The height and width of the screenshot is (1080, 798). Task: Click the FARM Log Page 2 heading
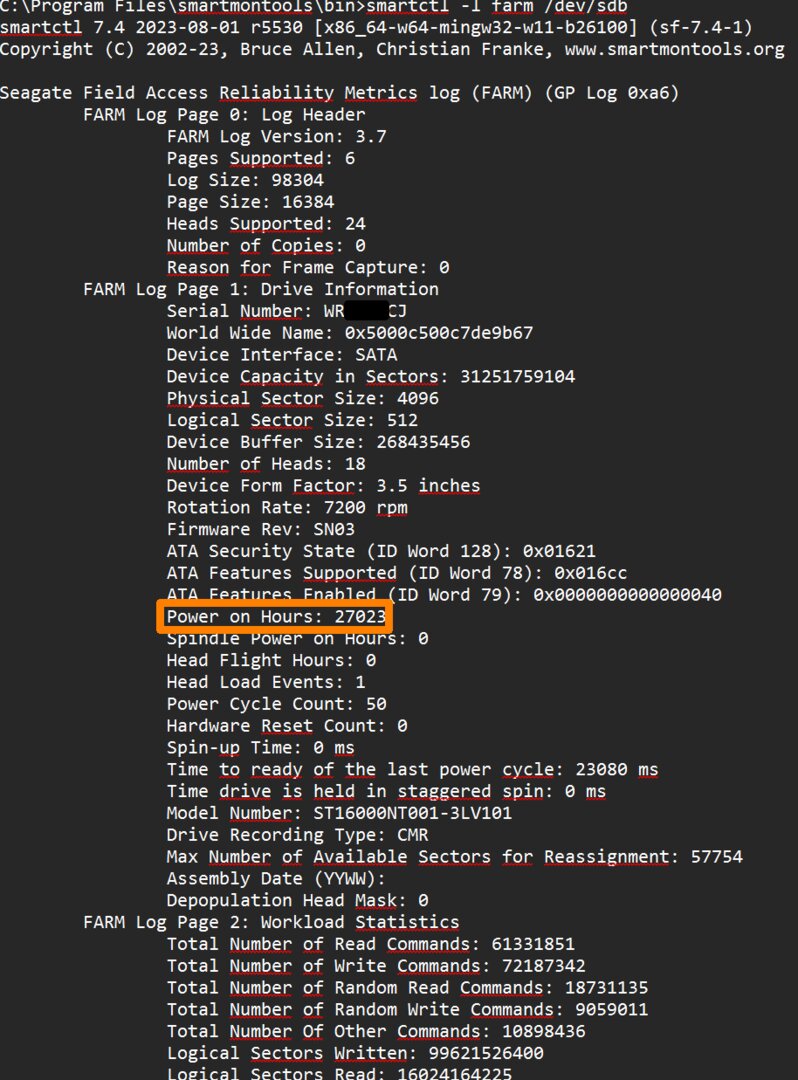click(x=270, y=922)
